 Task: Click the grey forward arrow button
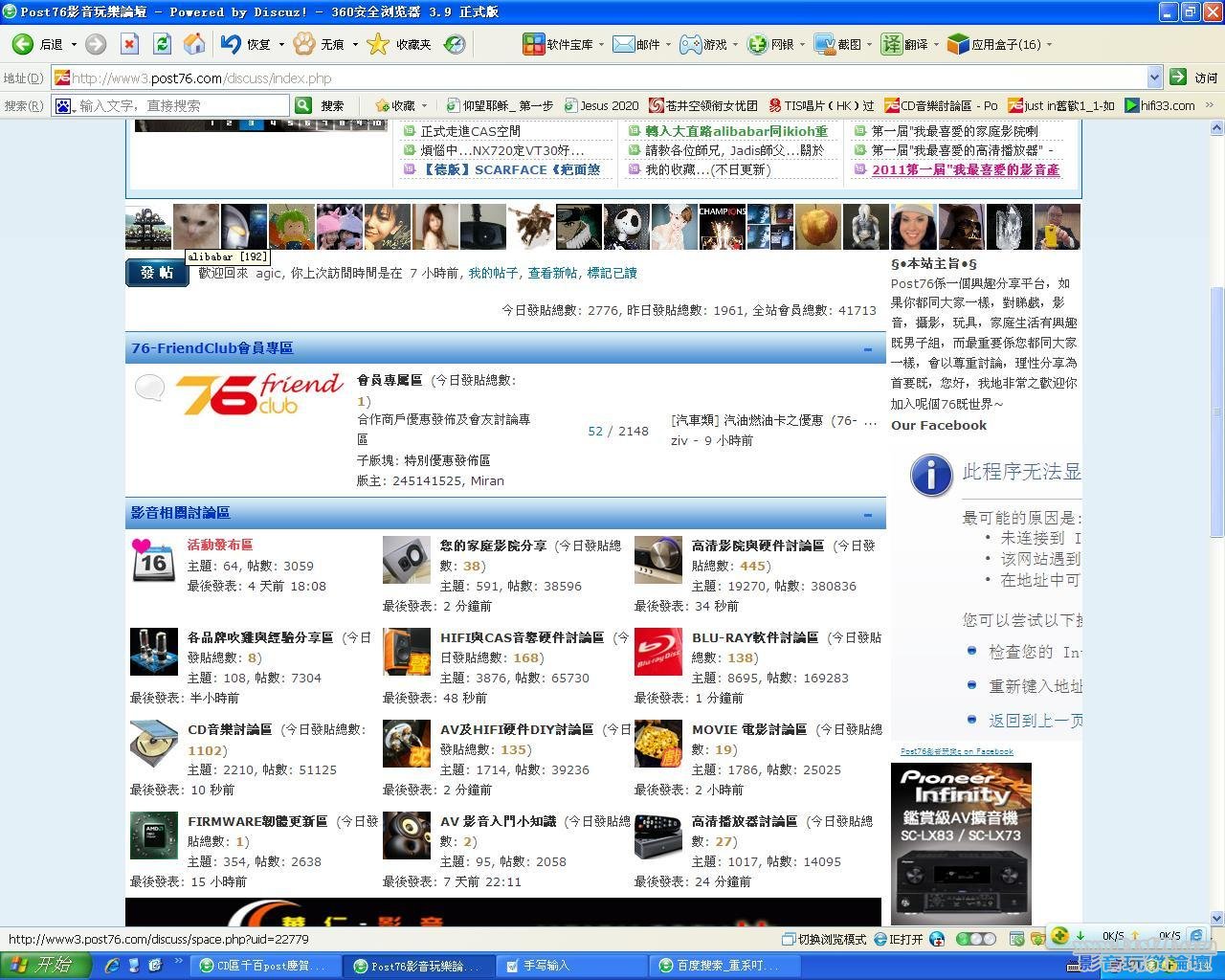click(x=96, y=44)
